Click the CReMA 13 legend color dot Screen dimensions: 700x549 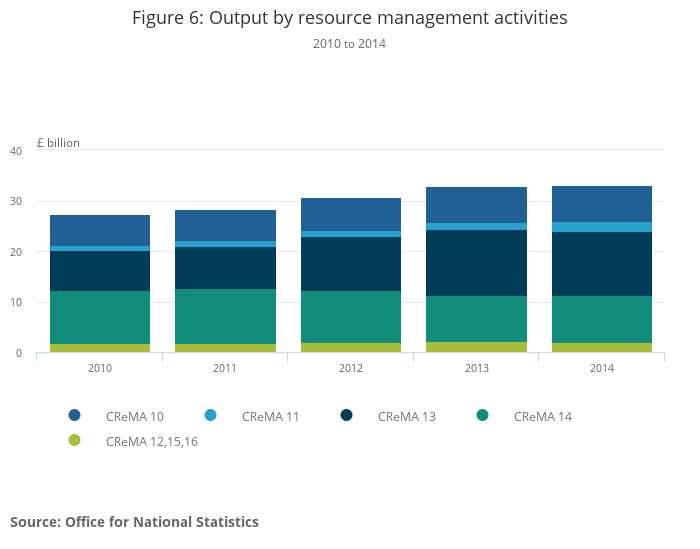tap(346, 415)
